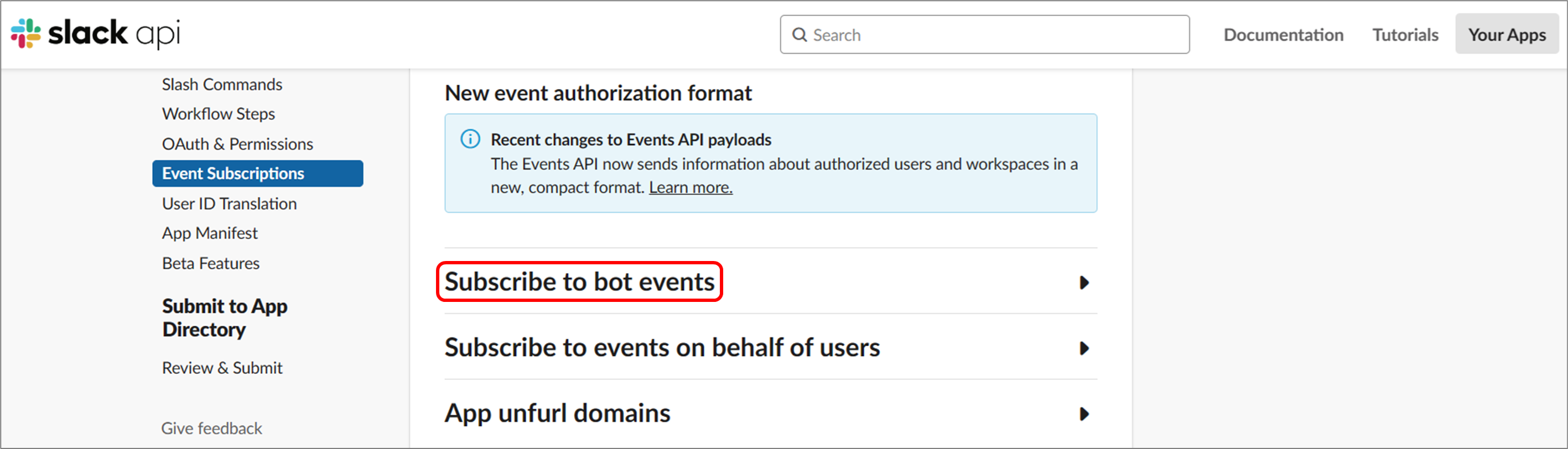Expand Subscribe to events on behalf of users arrow
This screenshot has width=1568, height=449.
(1083, 348)
